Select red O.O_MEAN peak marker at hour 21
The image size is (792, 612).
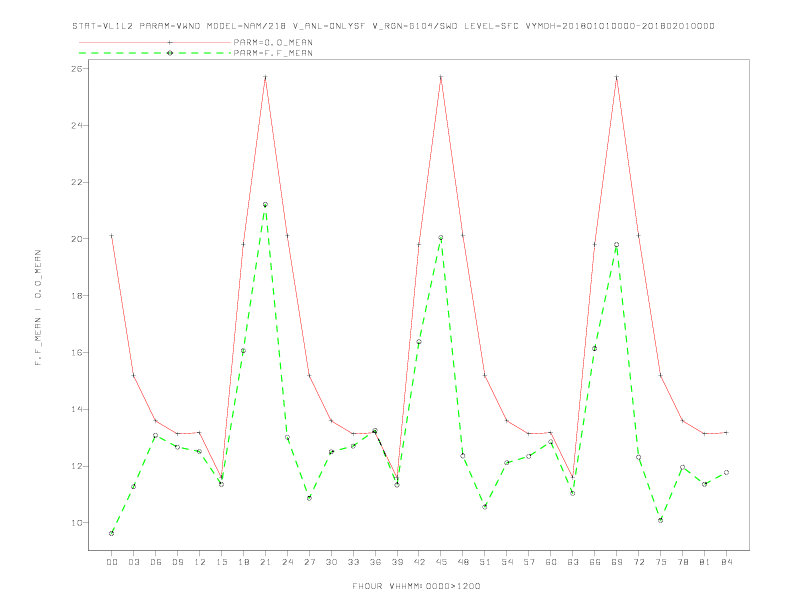click(265, 77)
